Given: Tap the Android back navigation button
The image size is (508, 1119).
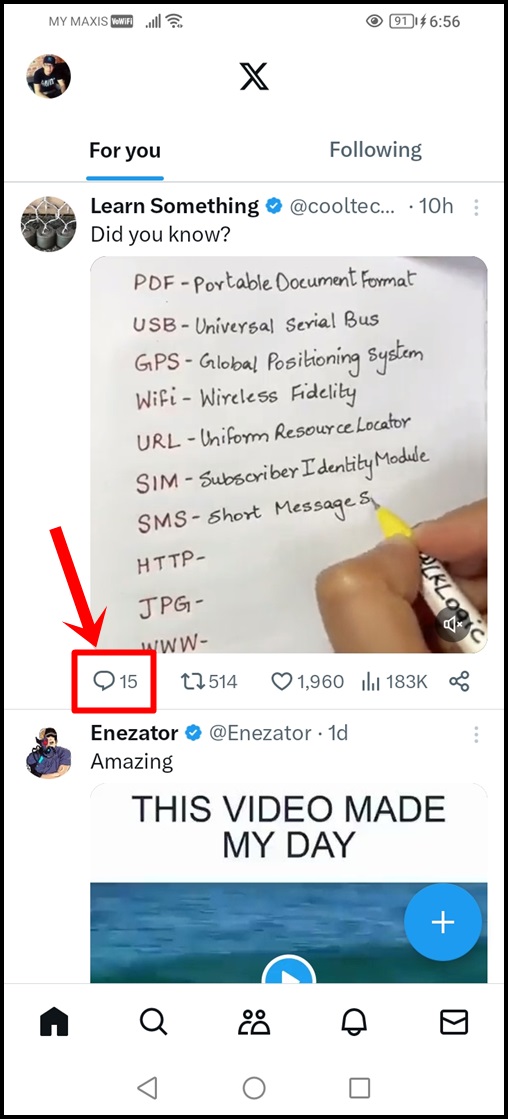Looking at the screenshot, I should tap(147, 1088).
